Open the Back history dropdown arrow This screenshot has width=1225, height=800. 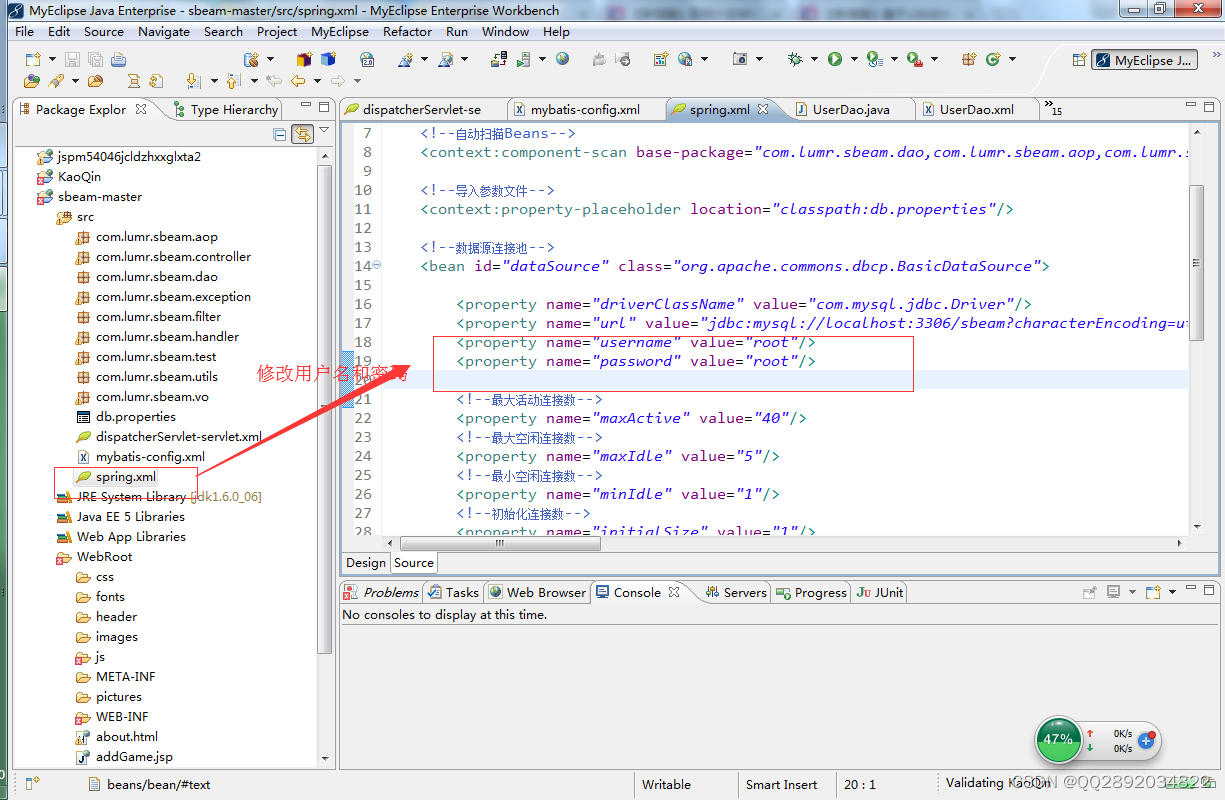pos(317,81)
